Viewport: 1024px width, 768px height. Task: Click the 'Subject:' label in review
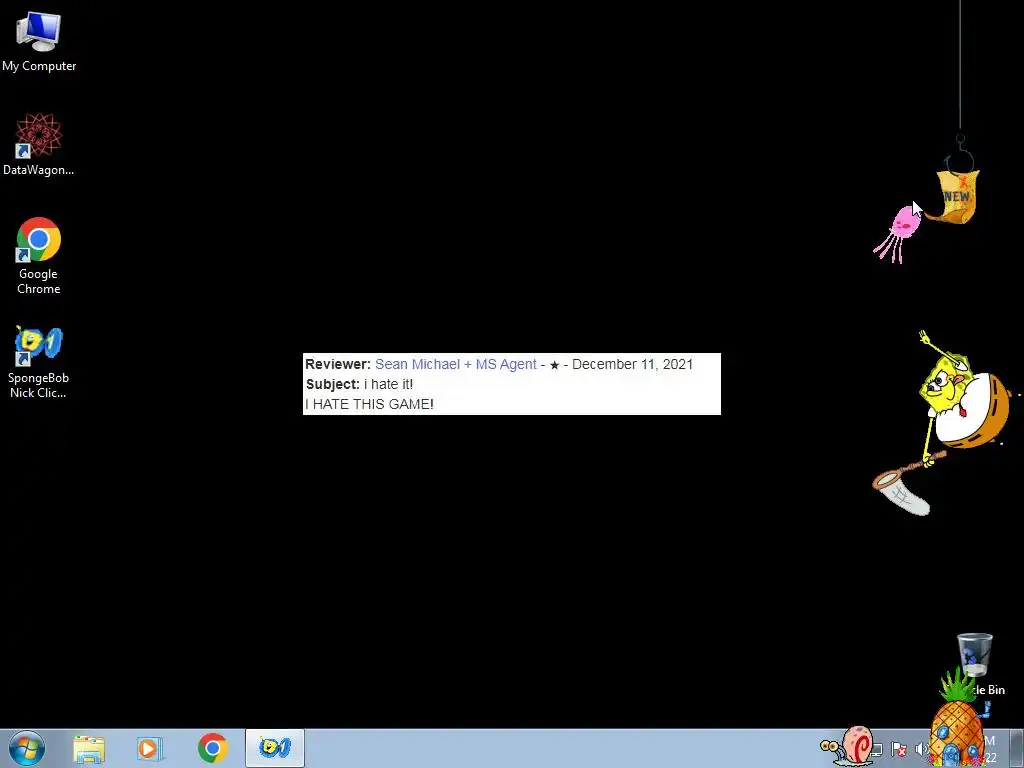[x=332, y=384]
